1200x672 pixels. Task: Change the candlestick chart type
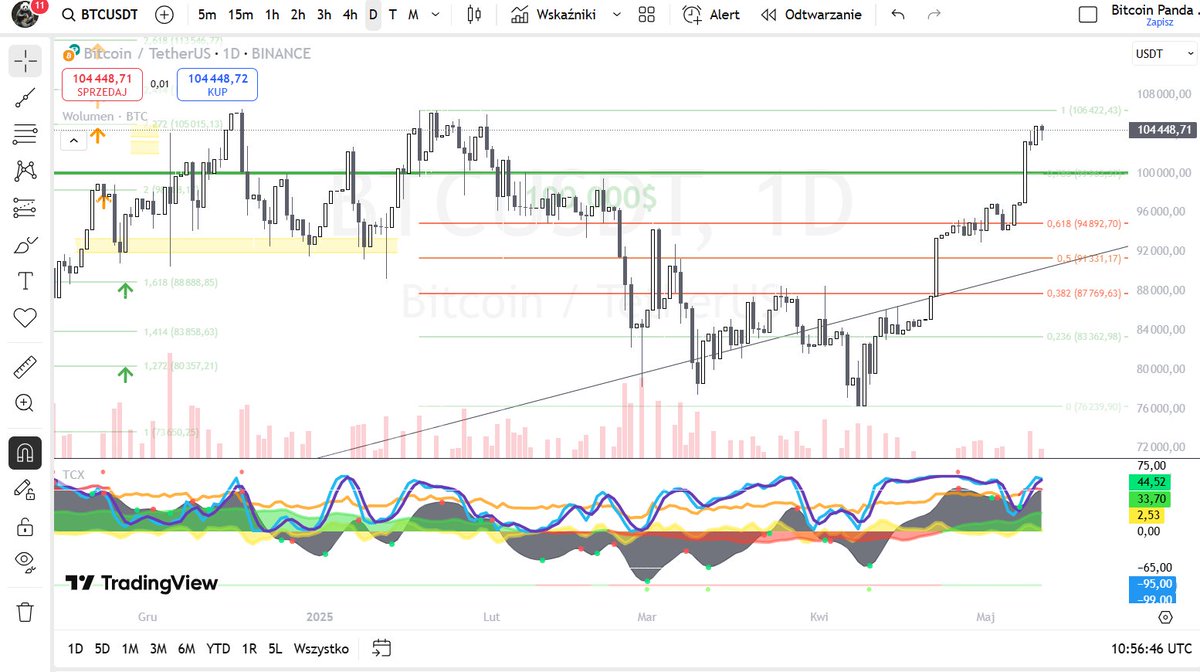click(474, 15)
